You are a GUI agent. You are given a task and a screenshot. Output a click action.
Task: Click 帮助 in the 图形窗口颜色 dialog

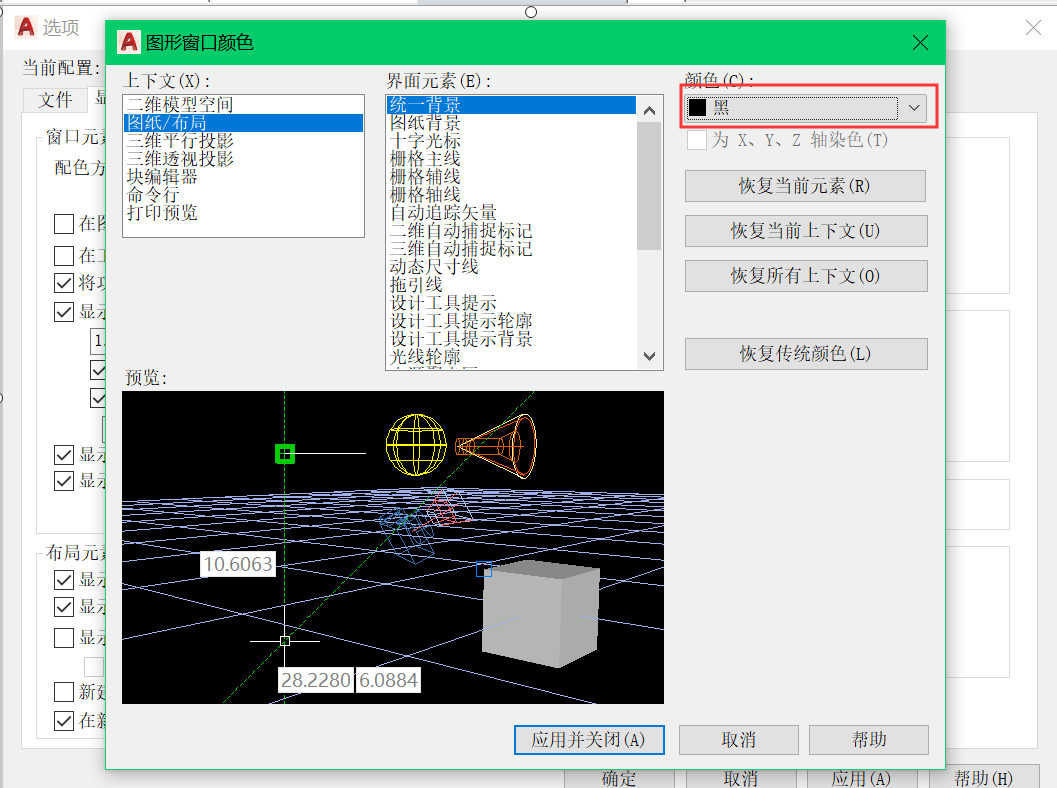868,740
